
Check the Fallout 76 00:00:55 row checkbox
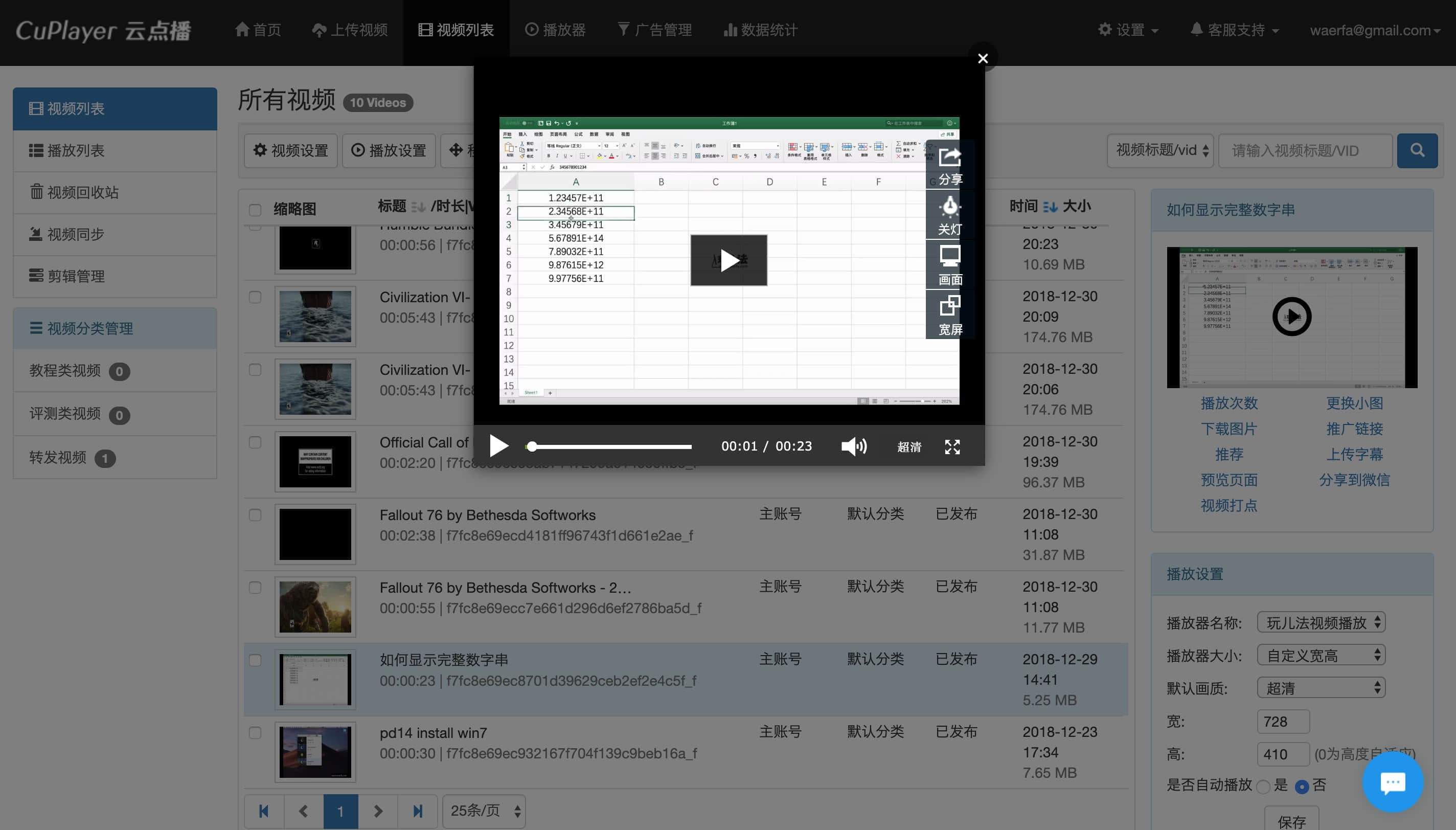pos(255,587)
